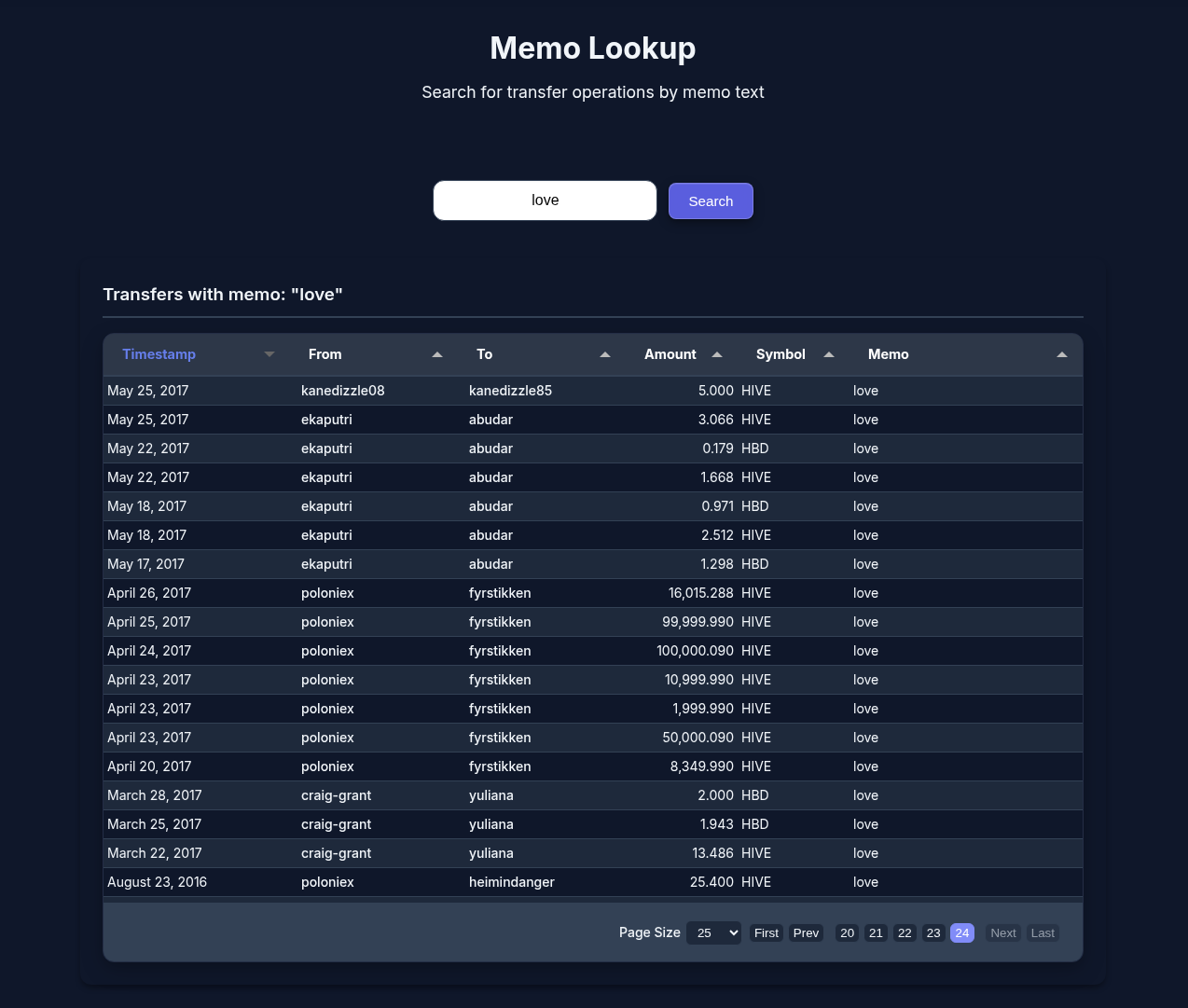Click the To column sort arrow

point(605,354)
